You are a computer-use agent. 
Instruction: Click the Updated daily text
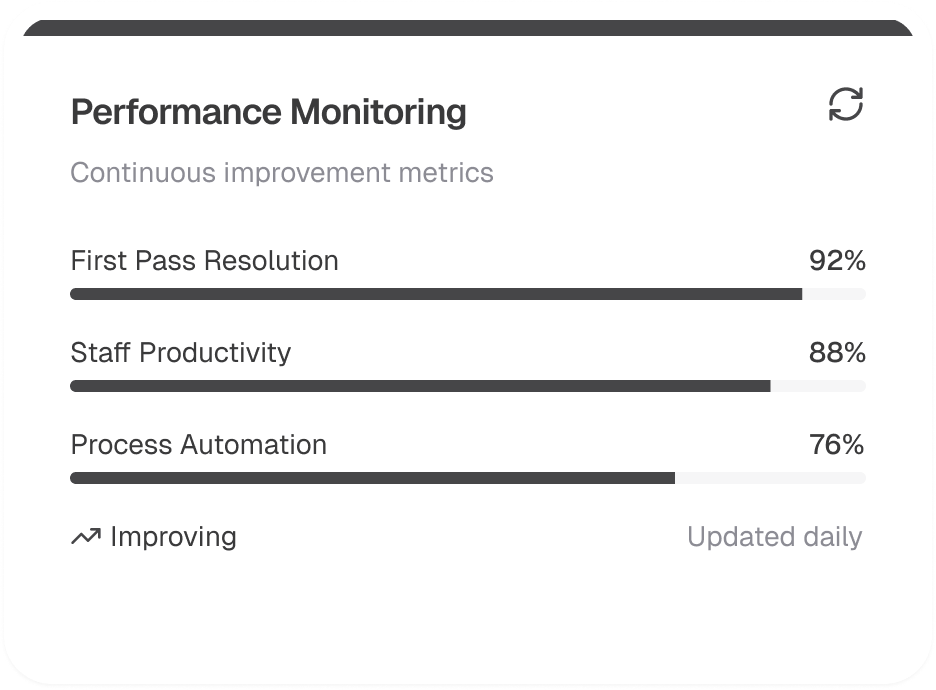[x=774, y=537]
